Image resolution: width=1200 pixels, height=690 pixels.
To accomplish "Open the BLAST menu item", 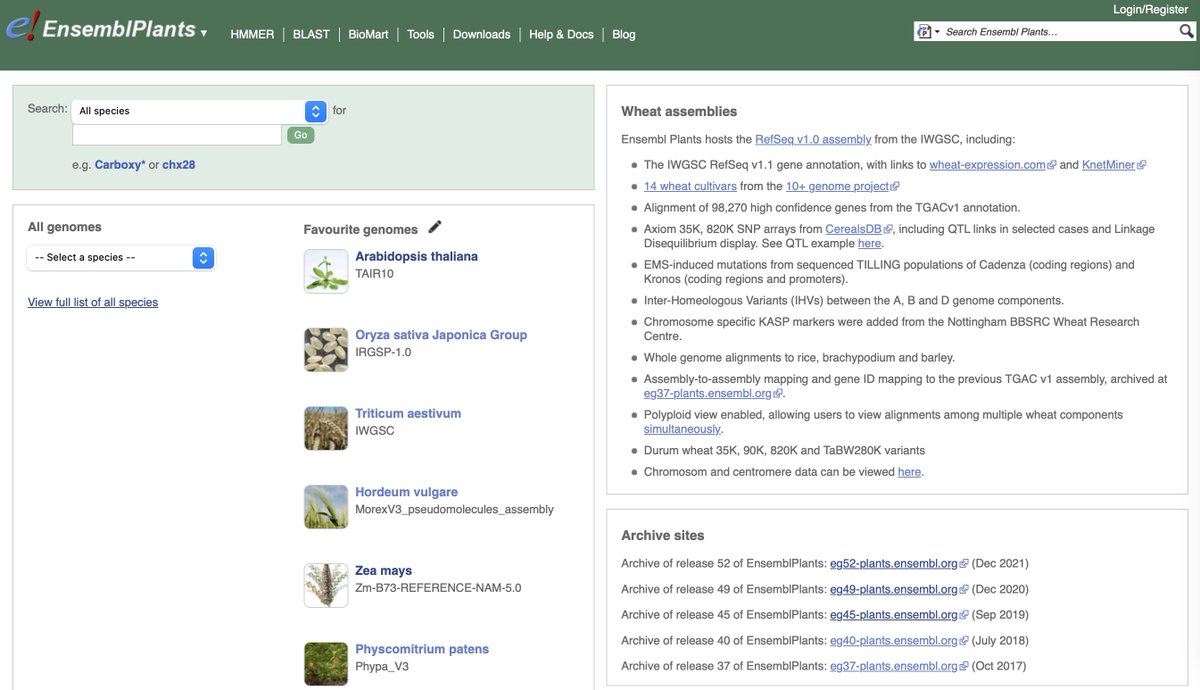I will [x=311, y=34].
